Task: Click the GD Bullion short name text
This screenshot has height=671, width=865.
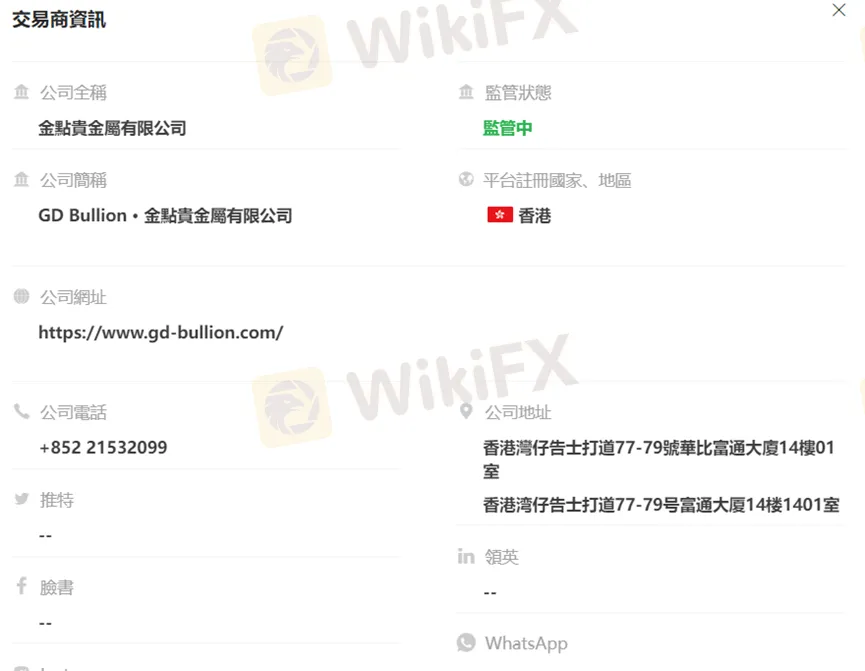Action: tap(83, 215)
